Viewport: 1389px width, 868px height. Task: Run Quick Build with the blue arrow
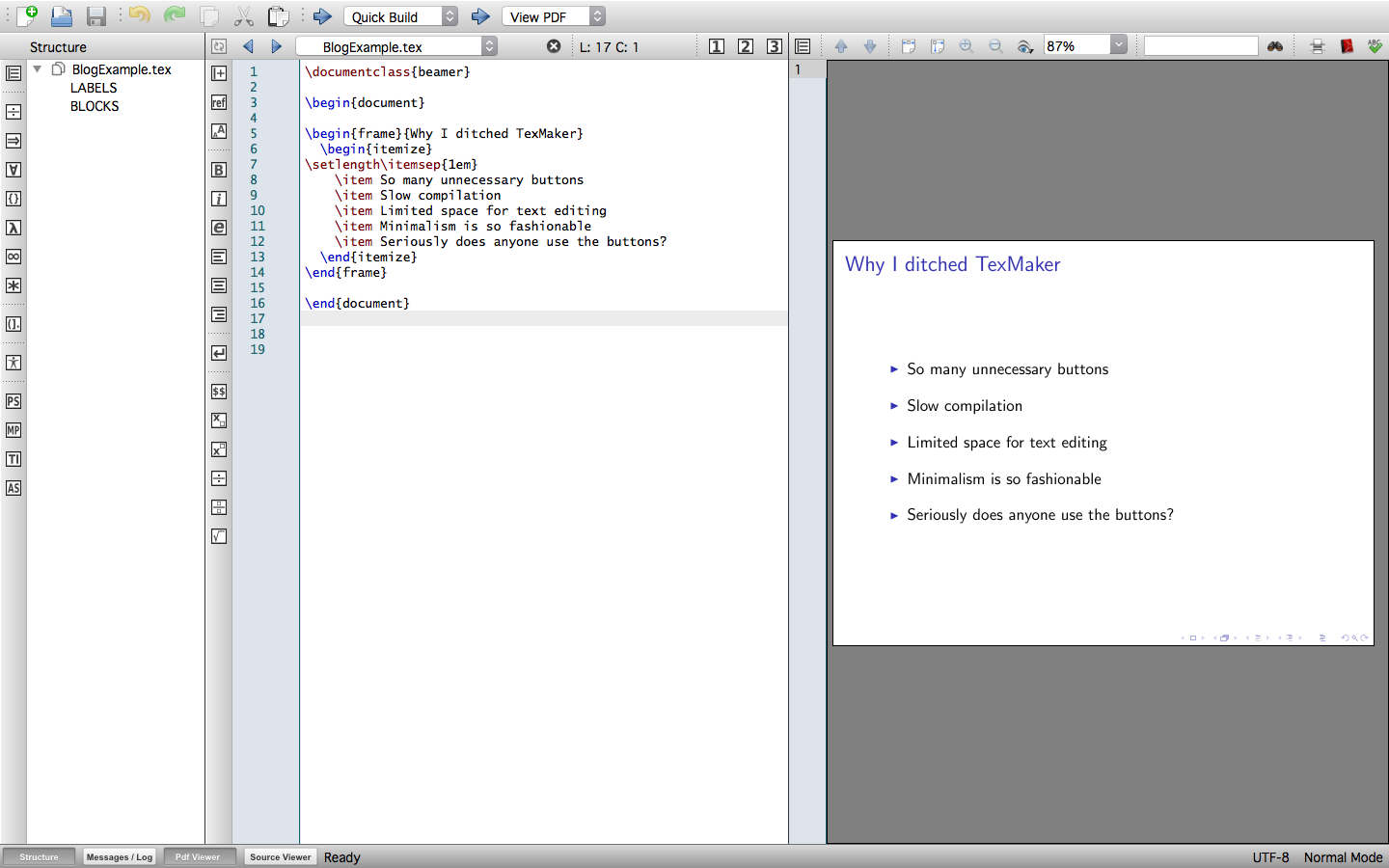(322, 16)
